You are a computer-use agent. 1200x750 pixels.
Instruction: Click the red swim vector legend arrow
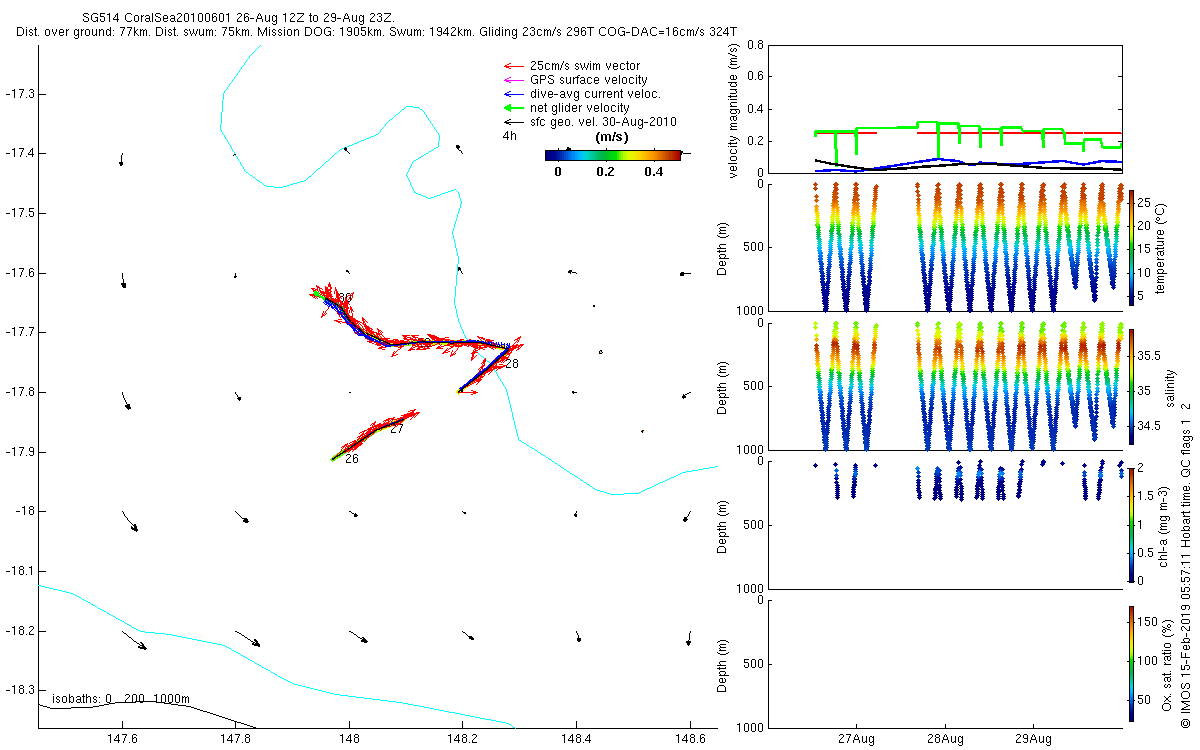pos(512,66)
